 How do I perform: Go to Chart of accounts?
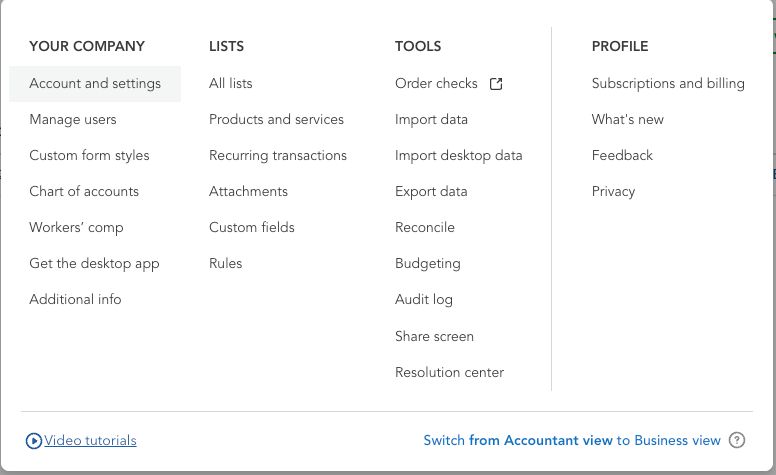[x=84, y=191]
